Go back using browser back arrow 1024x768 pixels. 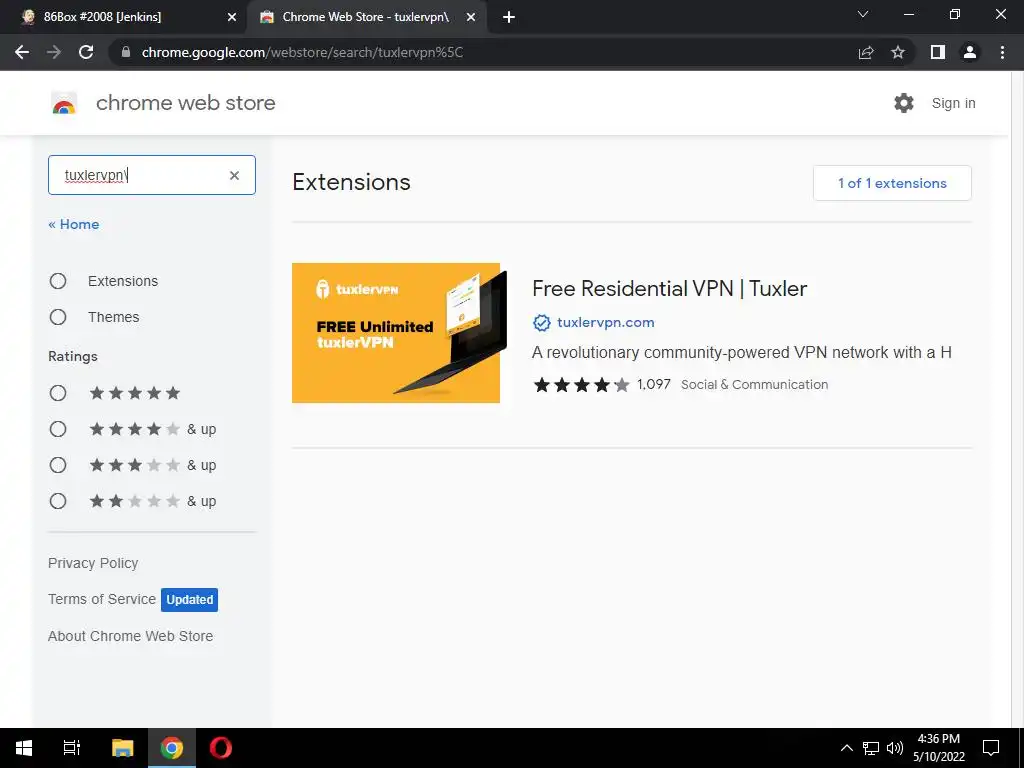(x=22, y=52)
